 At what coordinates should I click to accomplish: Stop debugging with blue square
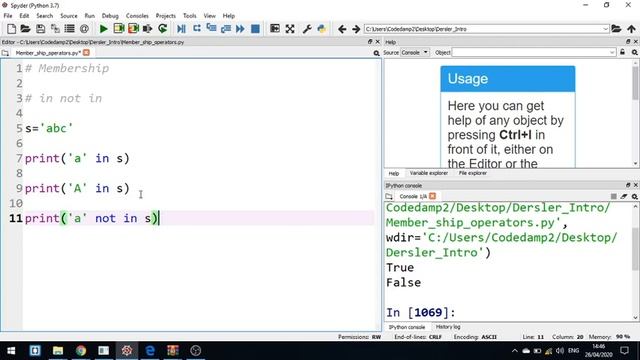256,29
